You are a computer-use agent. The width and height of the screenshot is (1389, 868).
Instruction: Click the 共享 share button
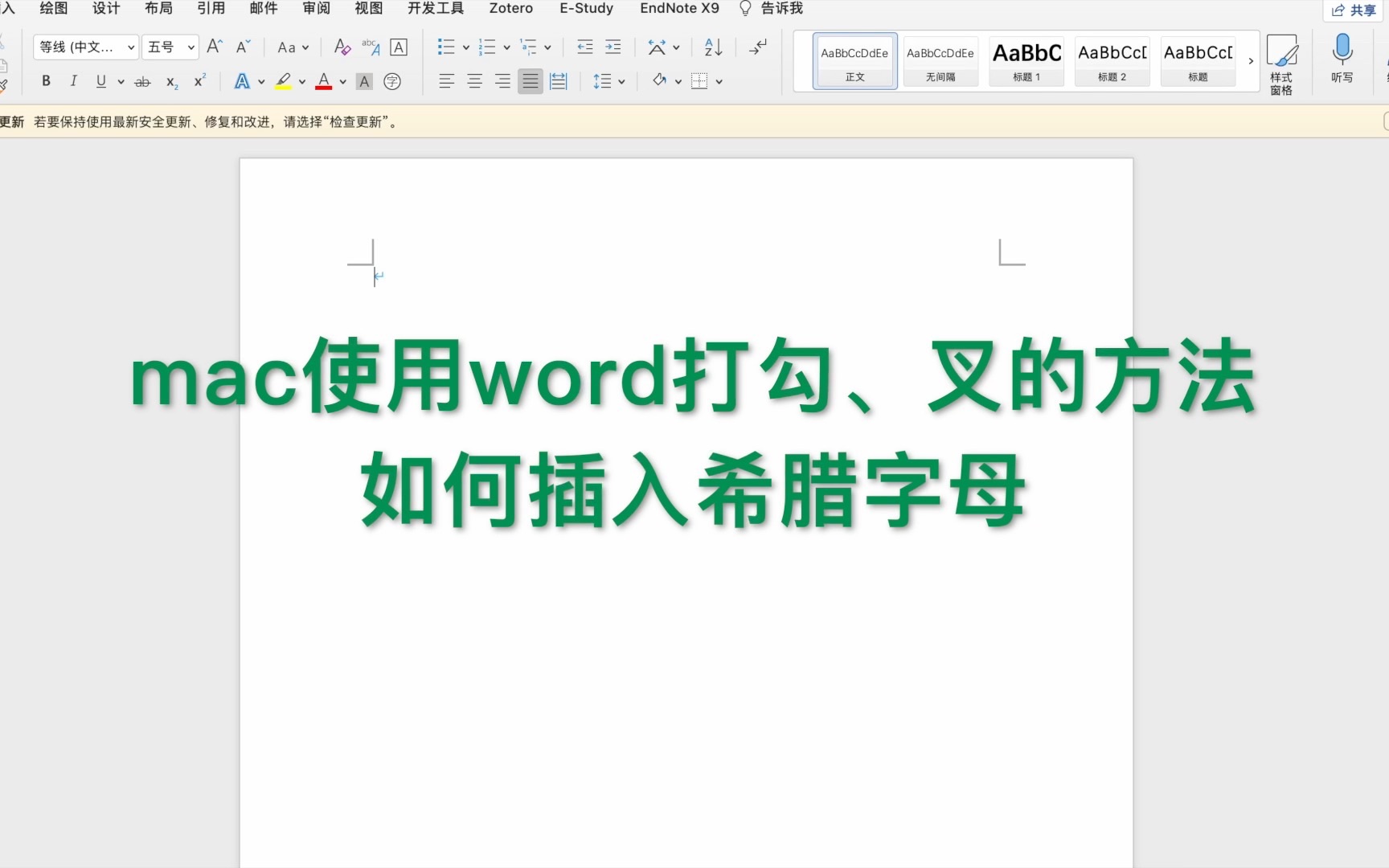(x=1354, y=10)
